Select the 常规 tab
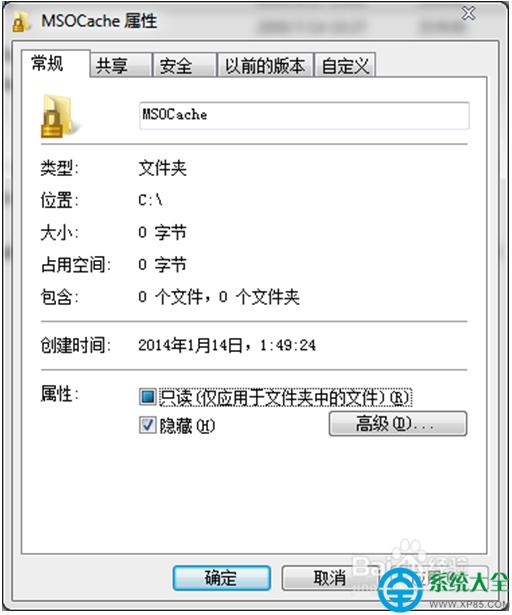 tap(55, 64)
